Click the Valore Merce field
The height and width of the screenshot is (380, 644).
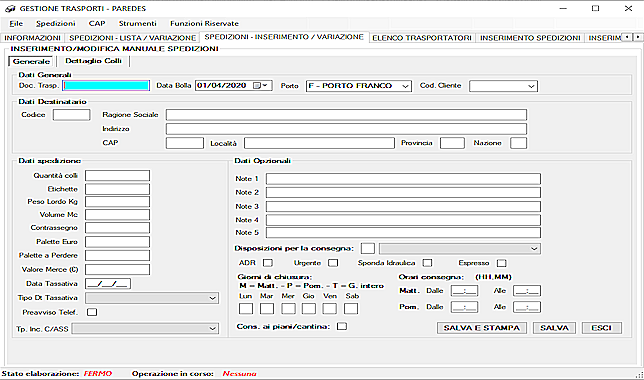[x=117, y=269]
